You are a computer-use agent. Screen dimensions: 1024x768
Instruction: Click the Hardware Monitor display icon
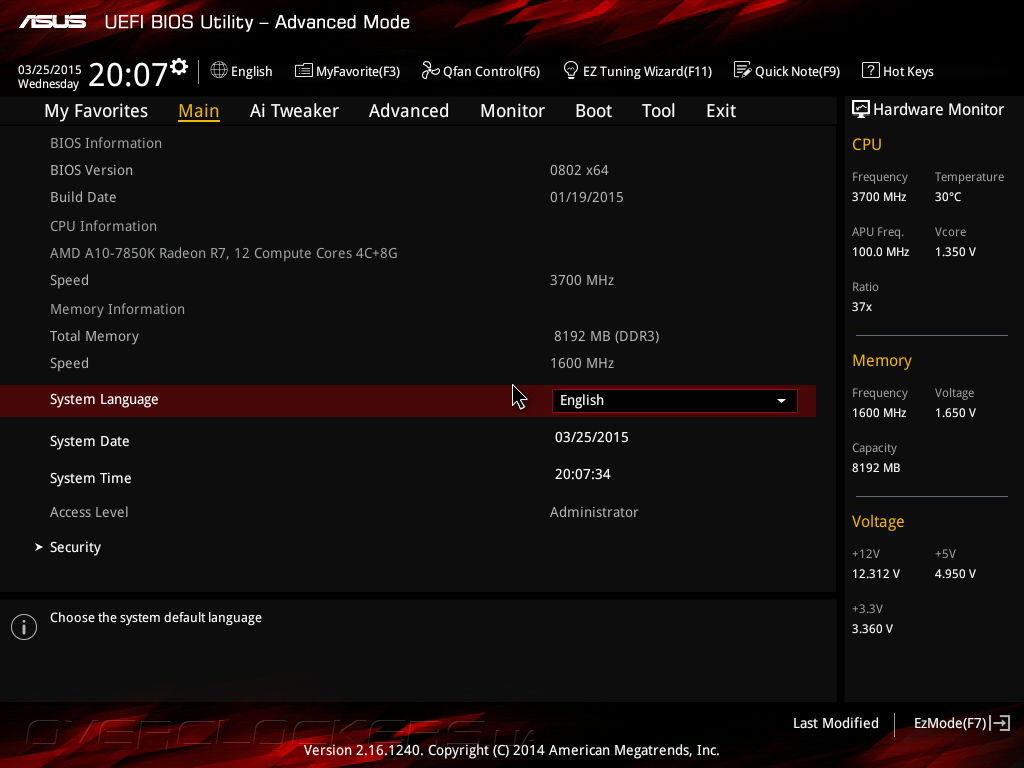point(860,109)
